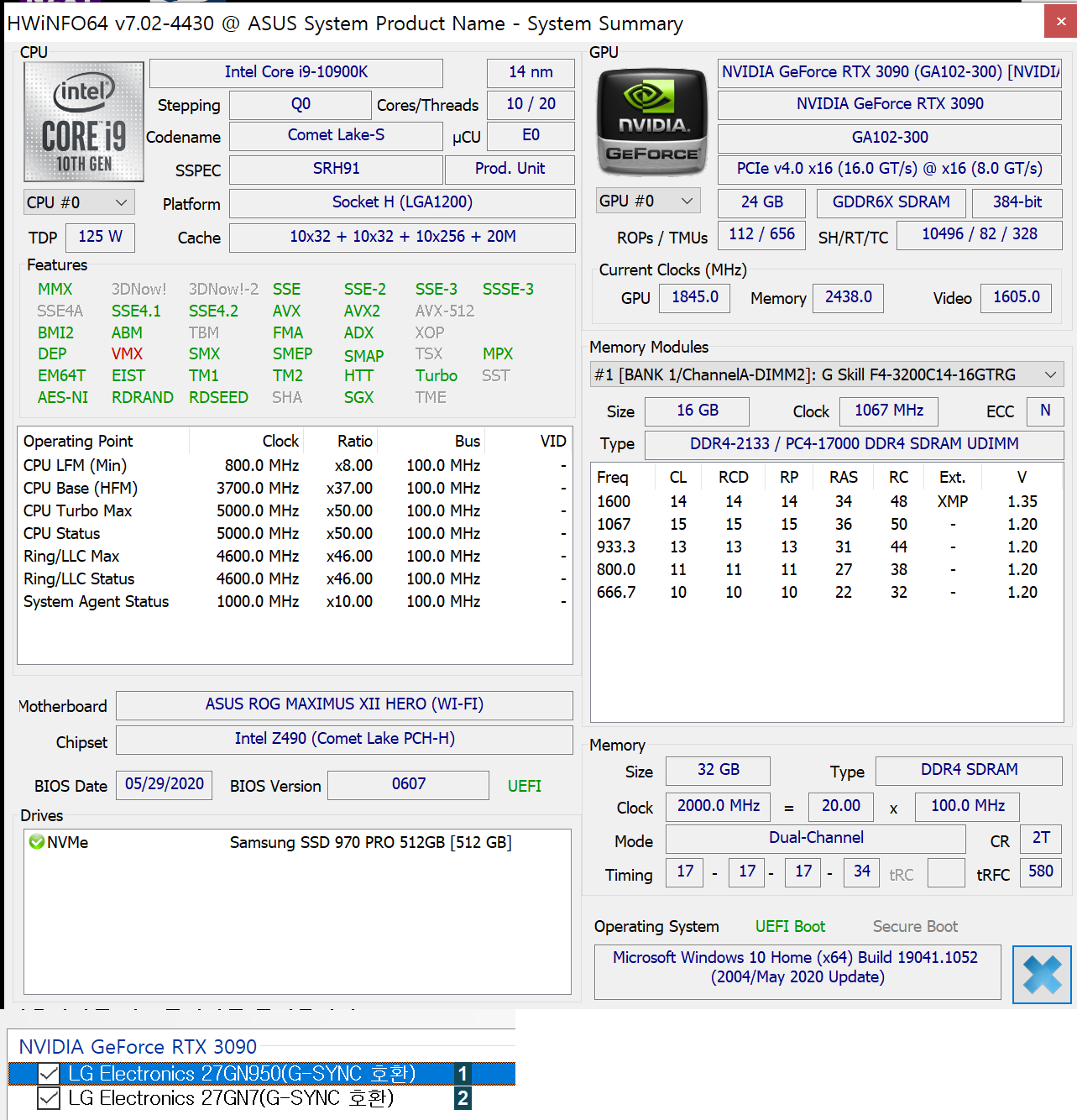Click the BIOS date 05/29/2020 field
The height and width of the screenshot is (1120, 1077).
[164, 784]
